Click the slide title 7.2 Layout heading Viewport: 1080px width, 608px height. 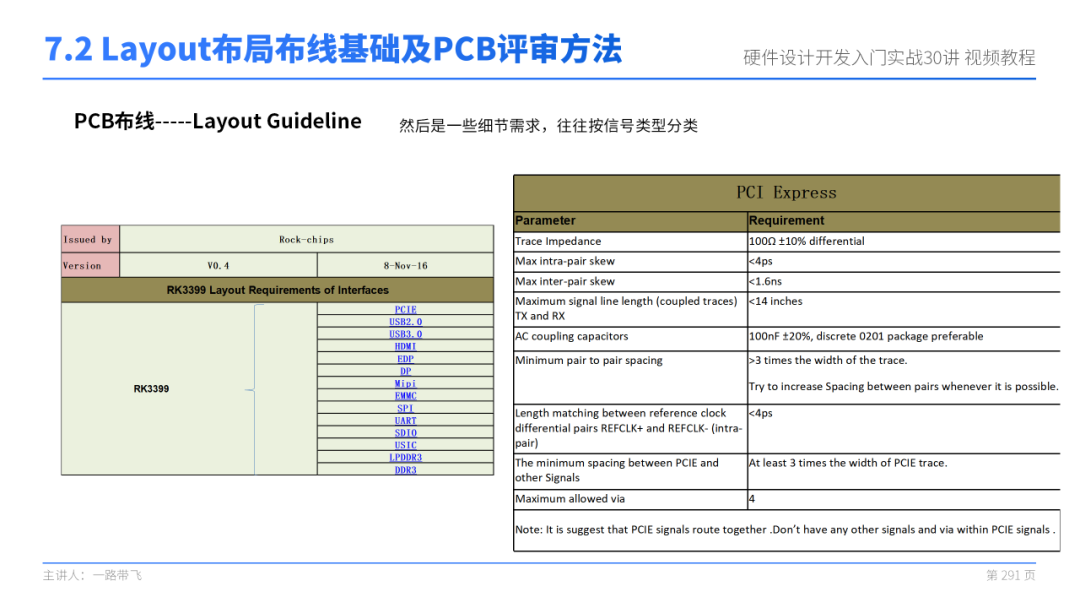pyautogui.click(x=333, y=50)
